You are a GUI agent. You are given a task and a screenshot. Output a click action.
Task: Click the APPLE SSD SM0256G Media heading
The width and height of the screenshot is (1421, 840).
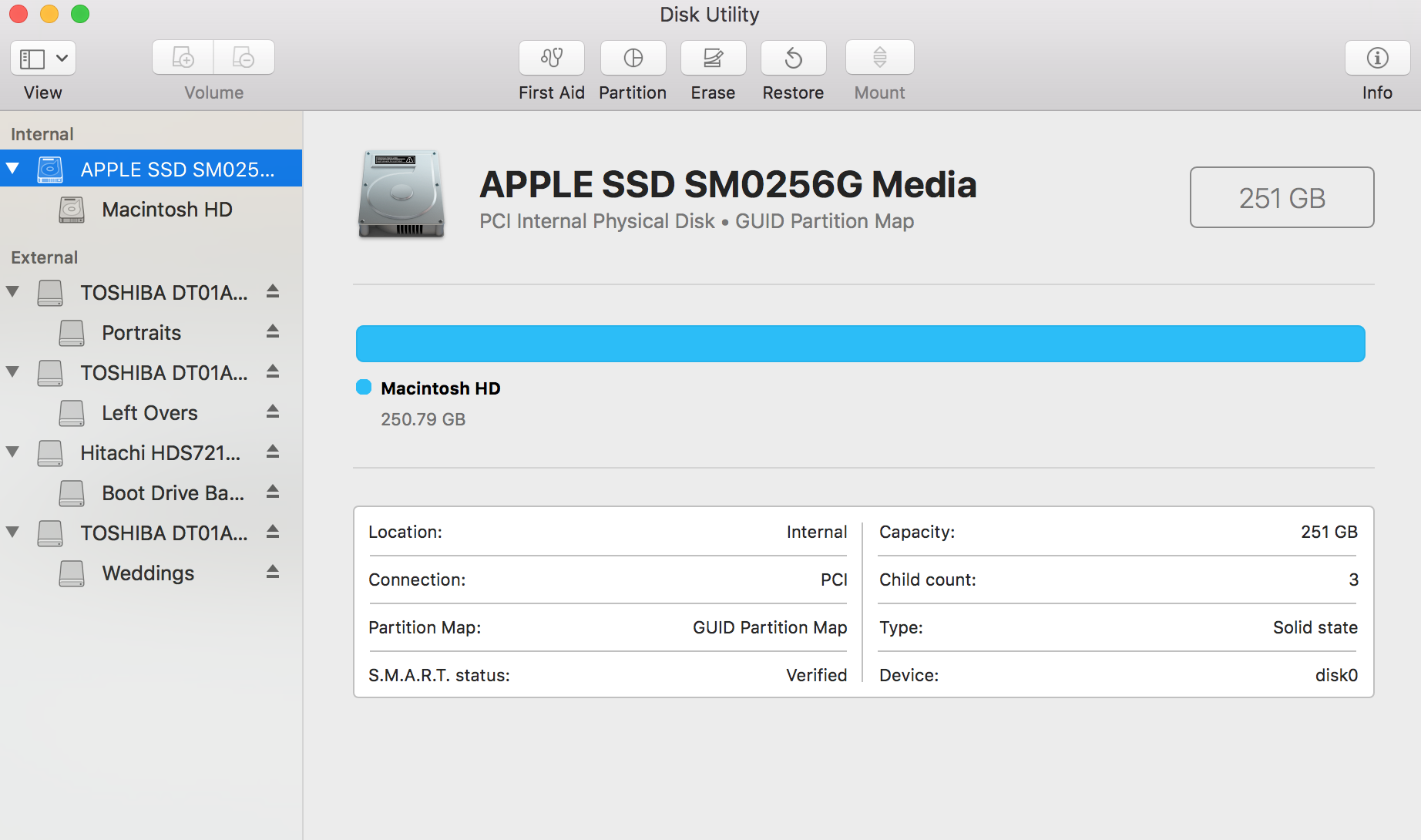[728, 185]
